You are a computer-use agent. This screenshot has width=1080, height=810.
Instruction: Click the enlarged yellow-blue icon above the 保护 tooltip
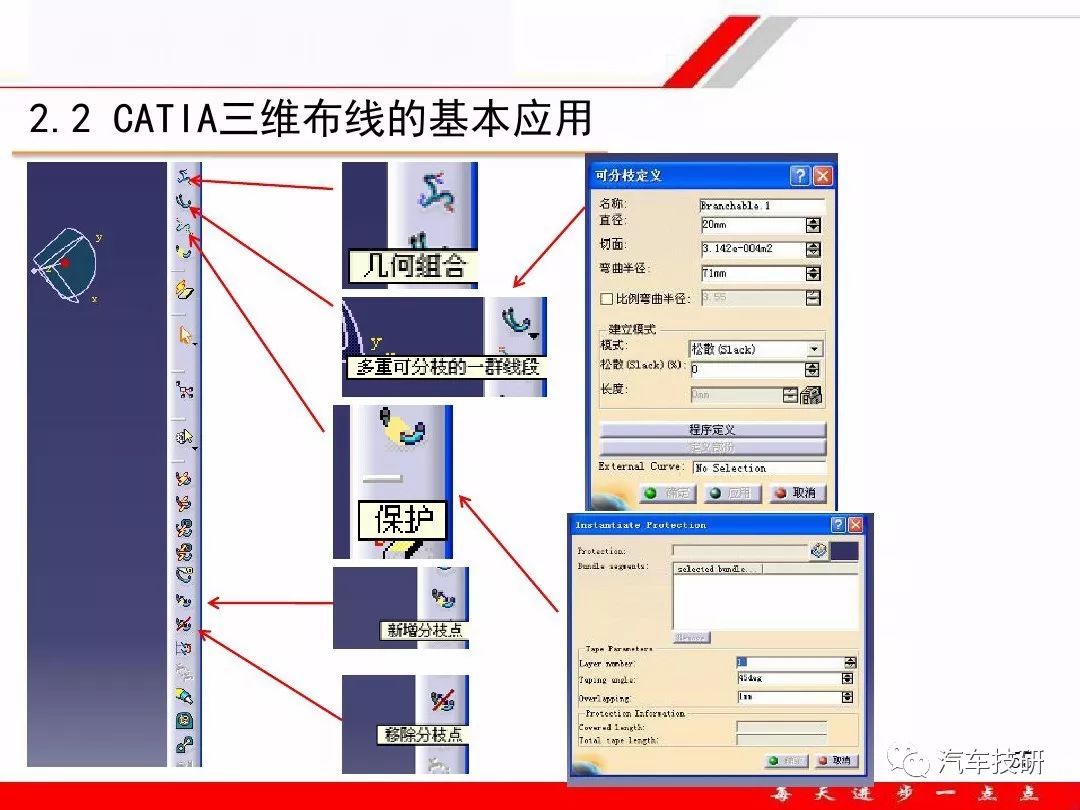(403, 428)
